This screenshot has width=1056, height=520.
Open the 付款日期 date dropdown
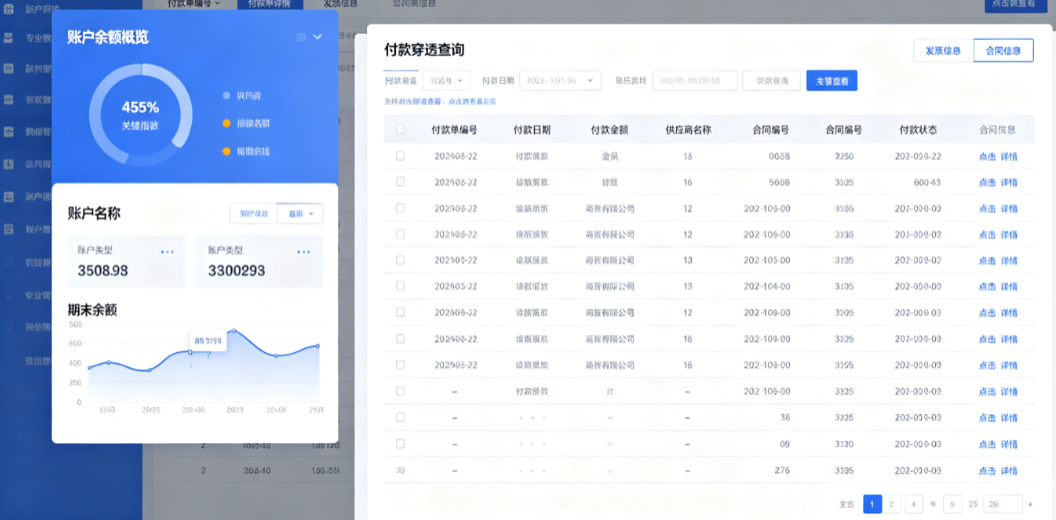(560, 80)
